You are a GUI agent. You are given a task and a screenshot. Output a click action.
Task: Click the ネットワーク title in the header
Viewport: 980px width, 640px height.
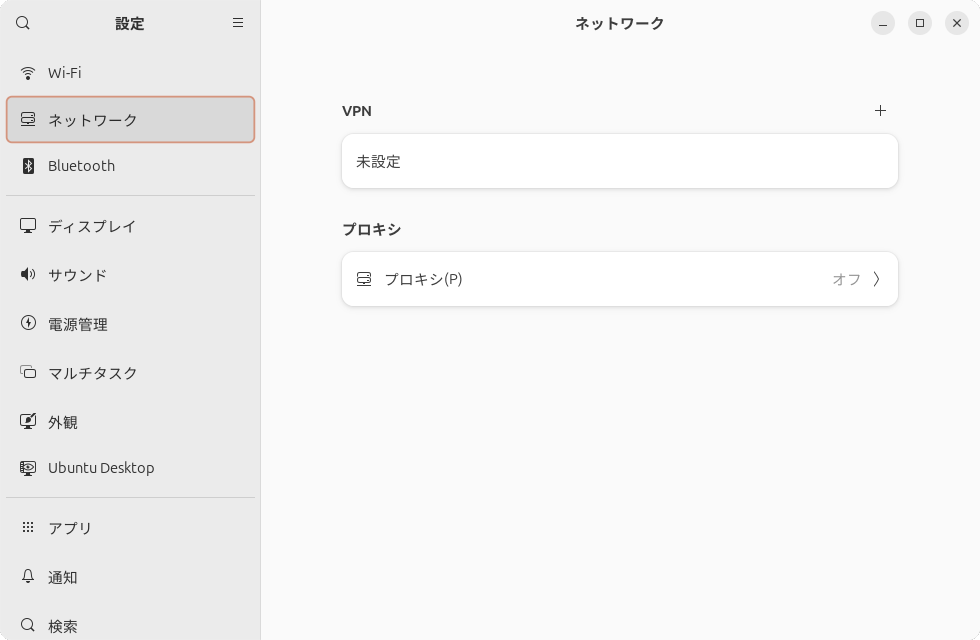(x=618, y=22)
